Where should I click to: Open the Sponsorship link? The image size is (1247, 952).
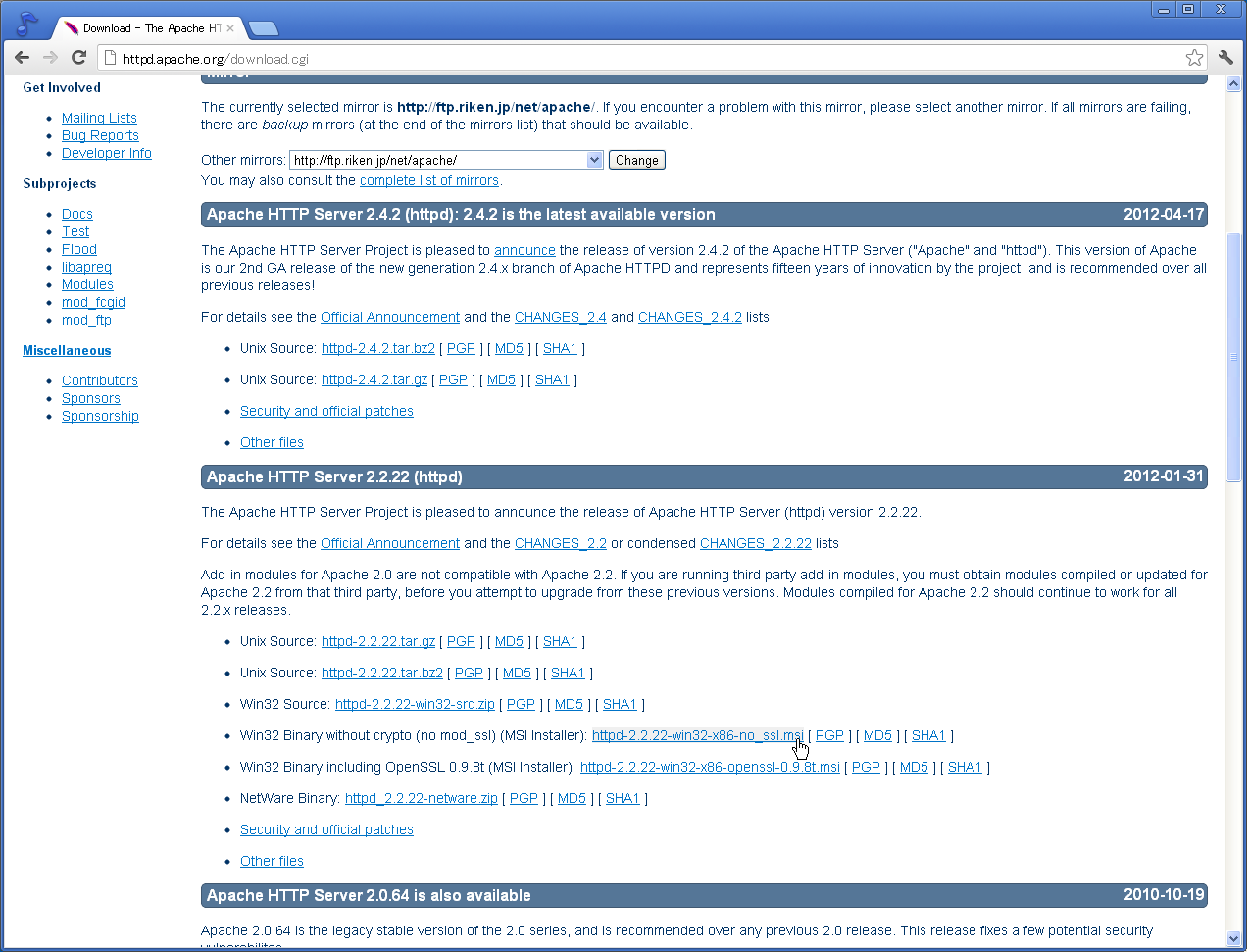(100, 416)
